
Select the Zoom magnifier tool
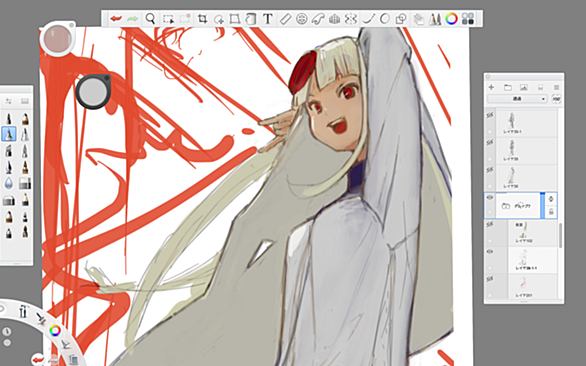pyautogui.click(x=150, y=18)
